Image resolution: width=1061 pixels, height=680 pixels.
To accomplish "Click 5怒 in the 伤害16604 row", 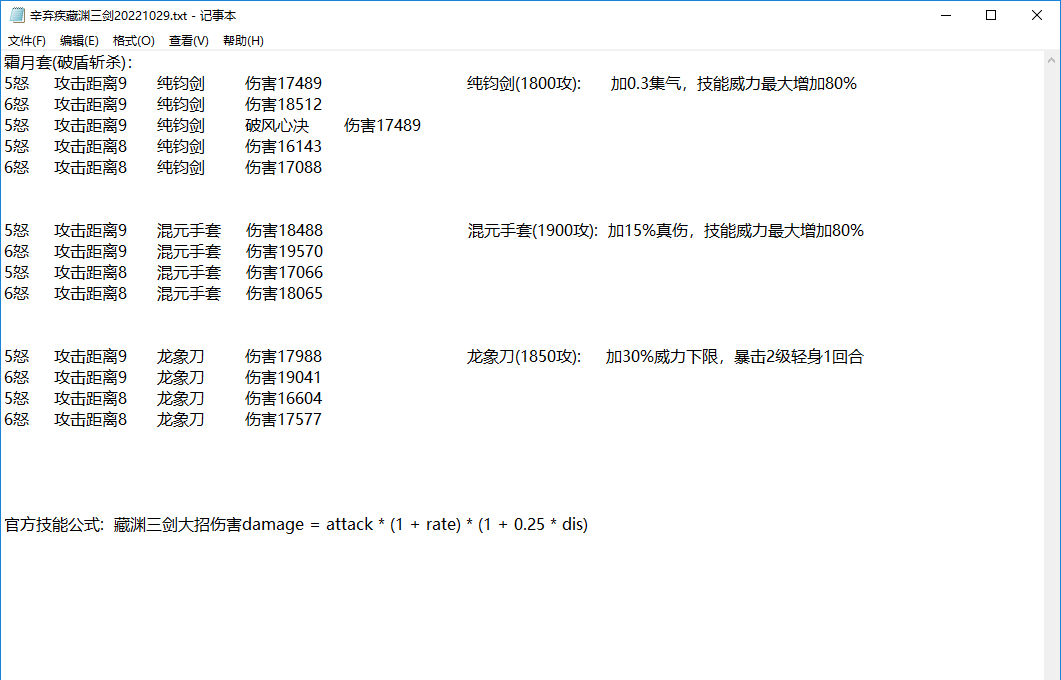I will (17, 398).
